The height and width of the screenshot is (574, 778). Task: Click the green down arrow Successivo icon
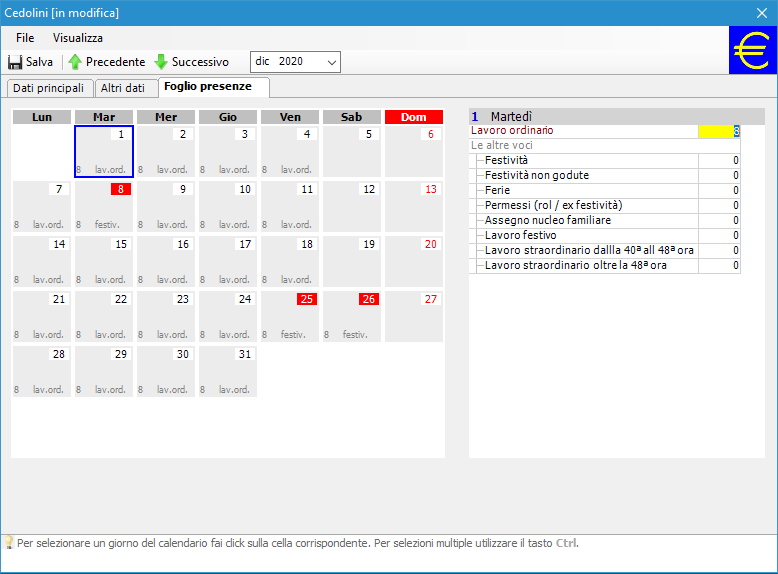point(161,62)
